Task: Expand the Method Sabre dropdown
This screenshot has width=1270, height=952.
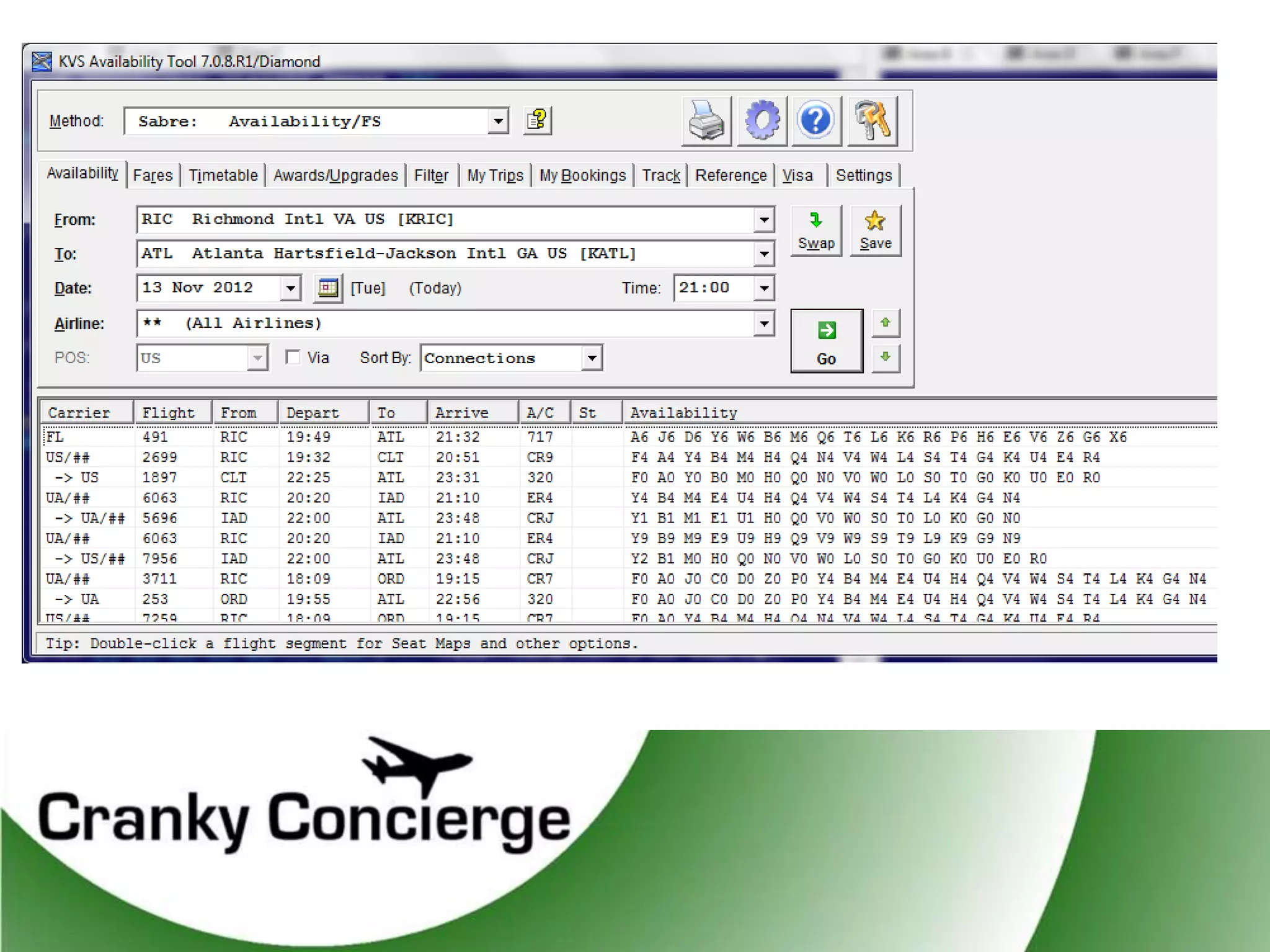Action: (498, 121)
